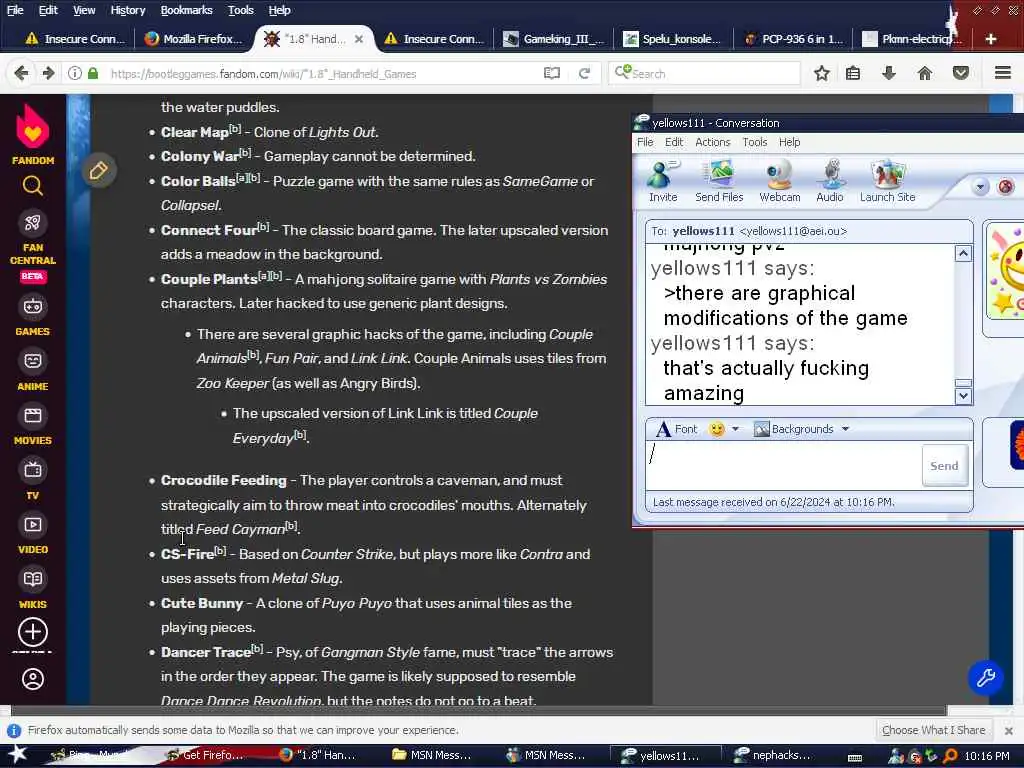Open the user profile icon in sidebar
This screenshot has width=1024, height=768.
point(33,679)
